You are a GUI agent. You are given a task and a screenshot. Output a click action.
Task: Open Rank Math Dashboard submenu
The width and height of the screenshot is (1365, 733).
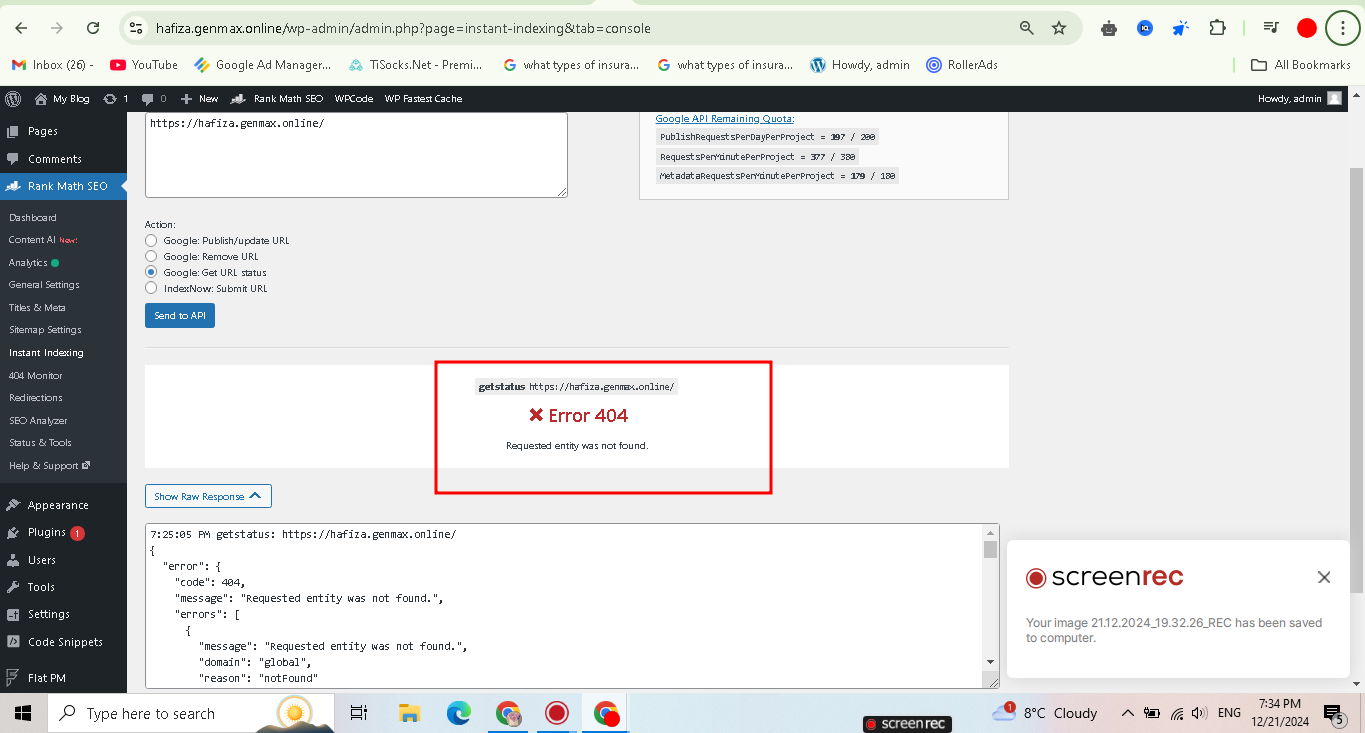pyautogui.click(x=33, y=217)
